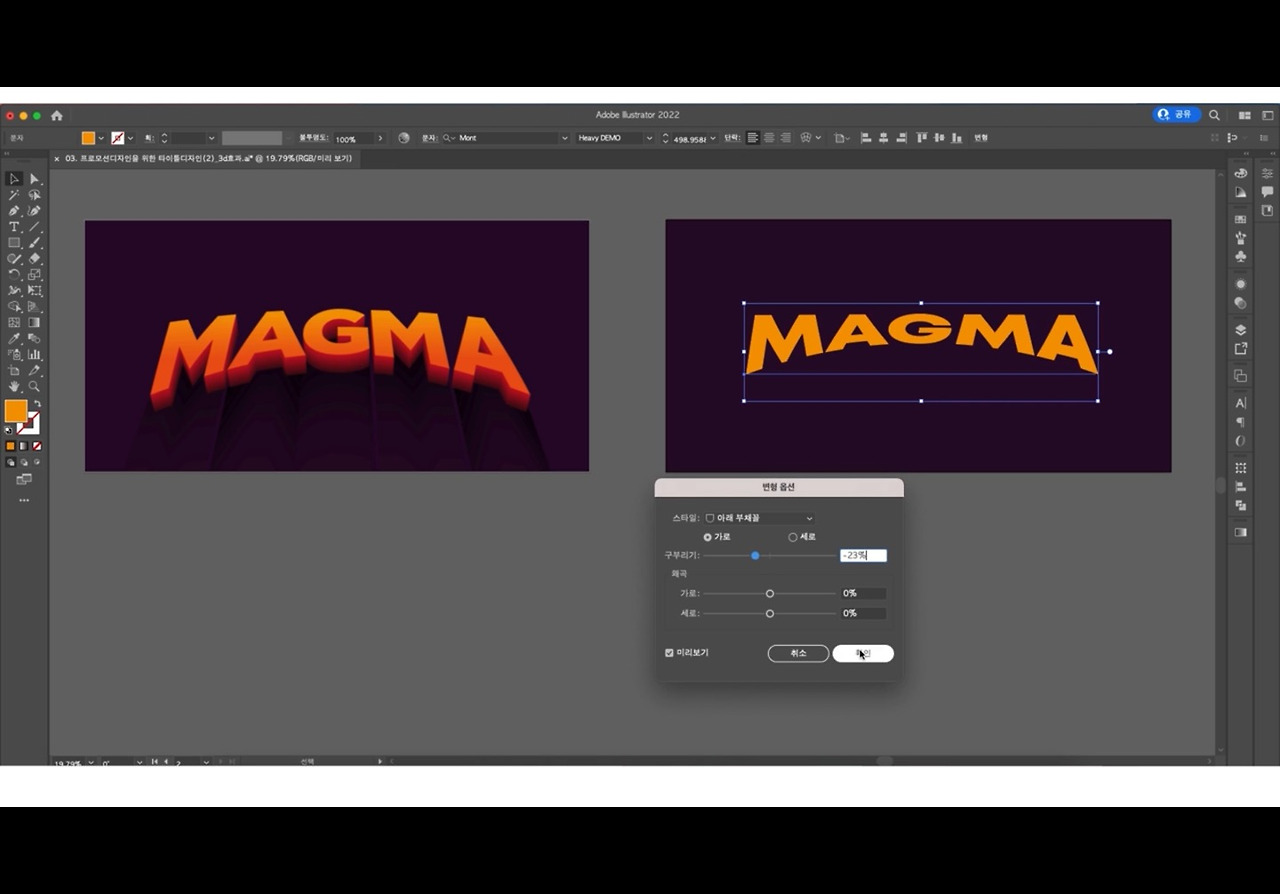Expand the opacity 100% arrow

tap(380, 138)
